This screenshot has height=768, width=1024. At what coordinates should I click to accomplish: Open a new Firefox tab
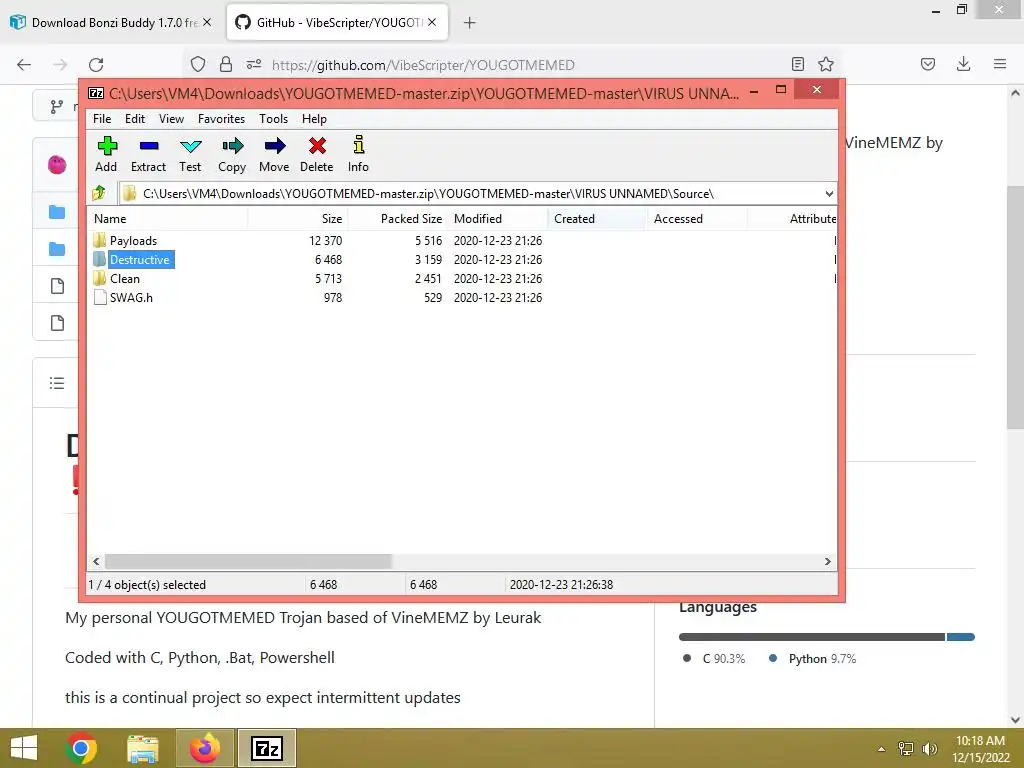470,23
